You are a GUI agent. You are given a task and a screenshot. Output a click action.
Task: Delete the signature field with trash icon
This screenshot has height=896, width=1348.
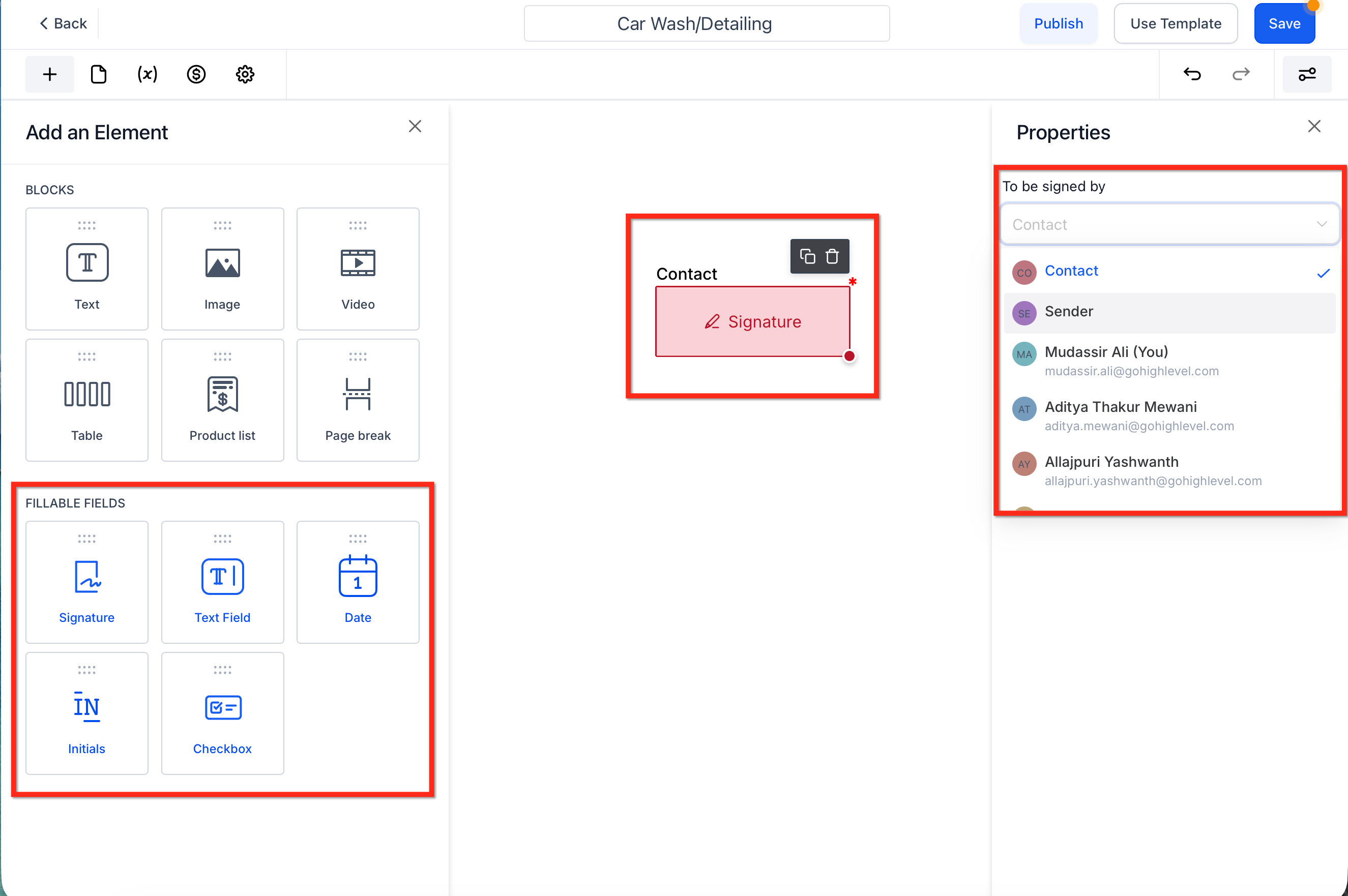click(832, 256)
